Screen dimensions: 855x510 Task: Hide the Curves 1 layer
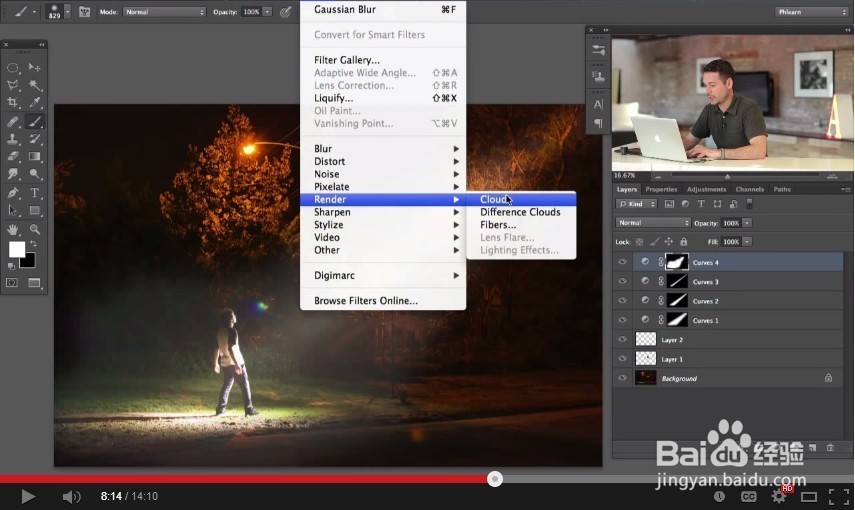click(622, 320)
